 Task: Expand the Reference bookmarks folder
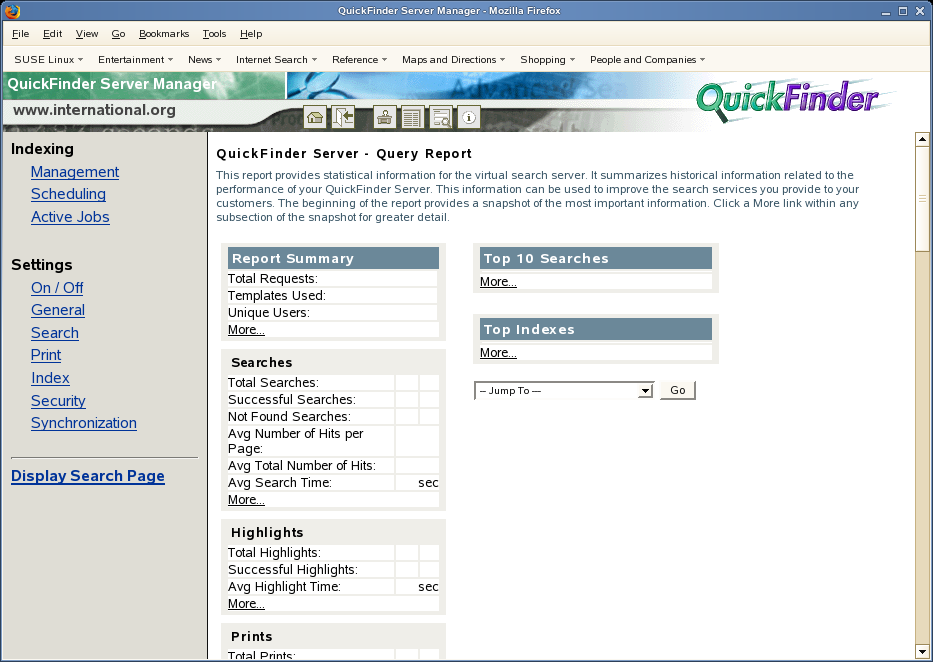359,59
